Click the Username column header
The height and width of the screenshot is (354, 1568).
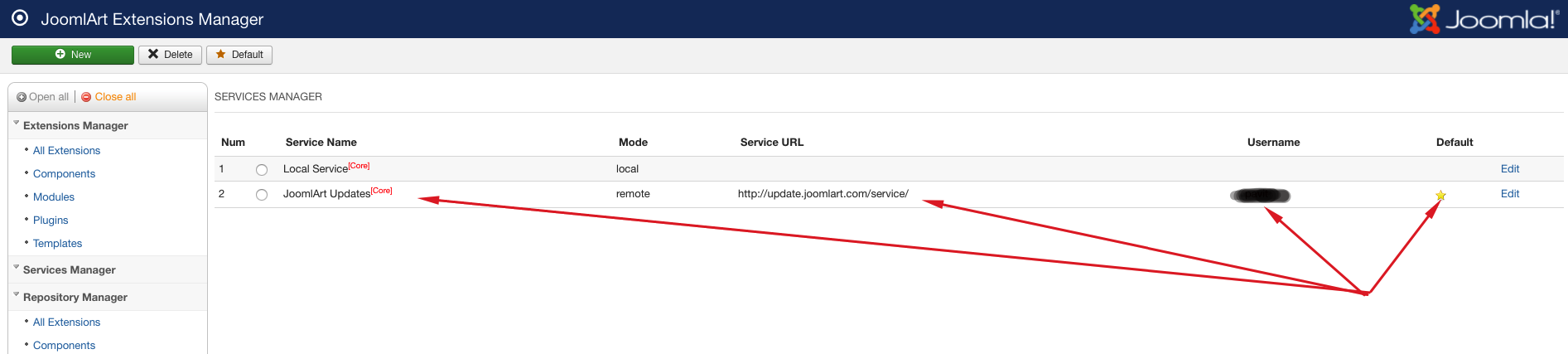coord(1273,142)
